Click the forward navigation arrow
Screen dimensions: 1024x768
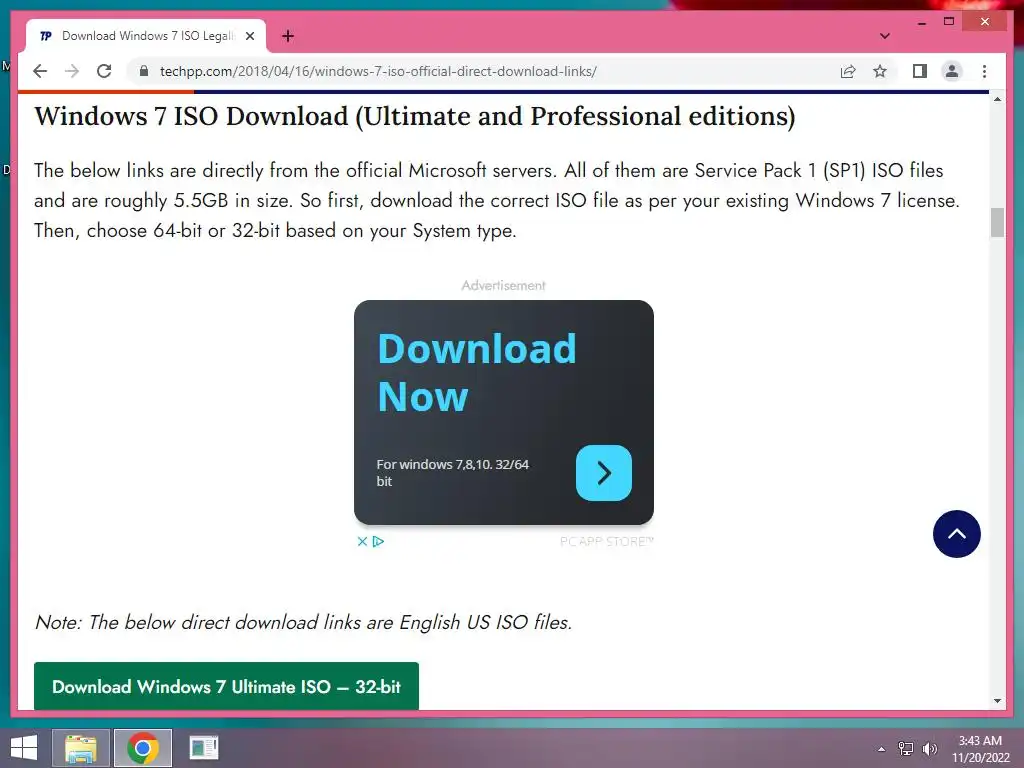click(x=72, y=71)
